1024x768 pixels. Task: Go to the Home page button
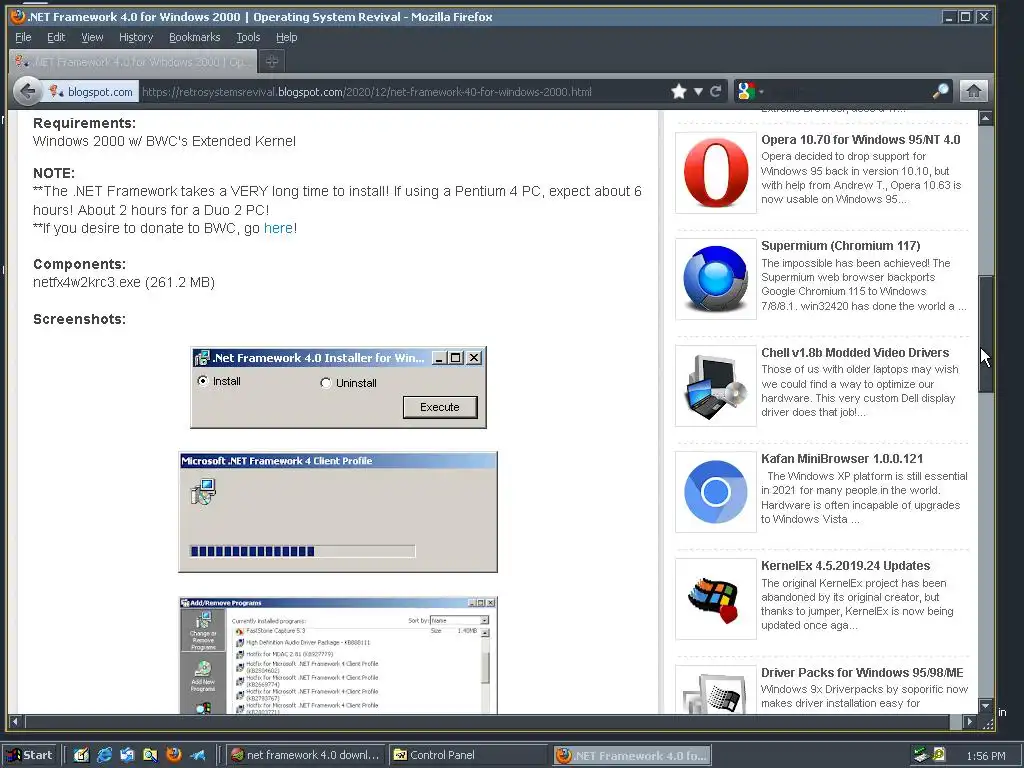coord(973,91)
